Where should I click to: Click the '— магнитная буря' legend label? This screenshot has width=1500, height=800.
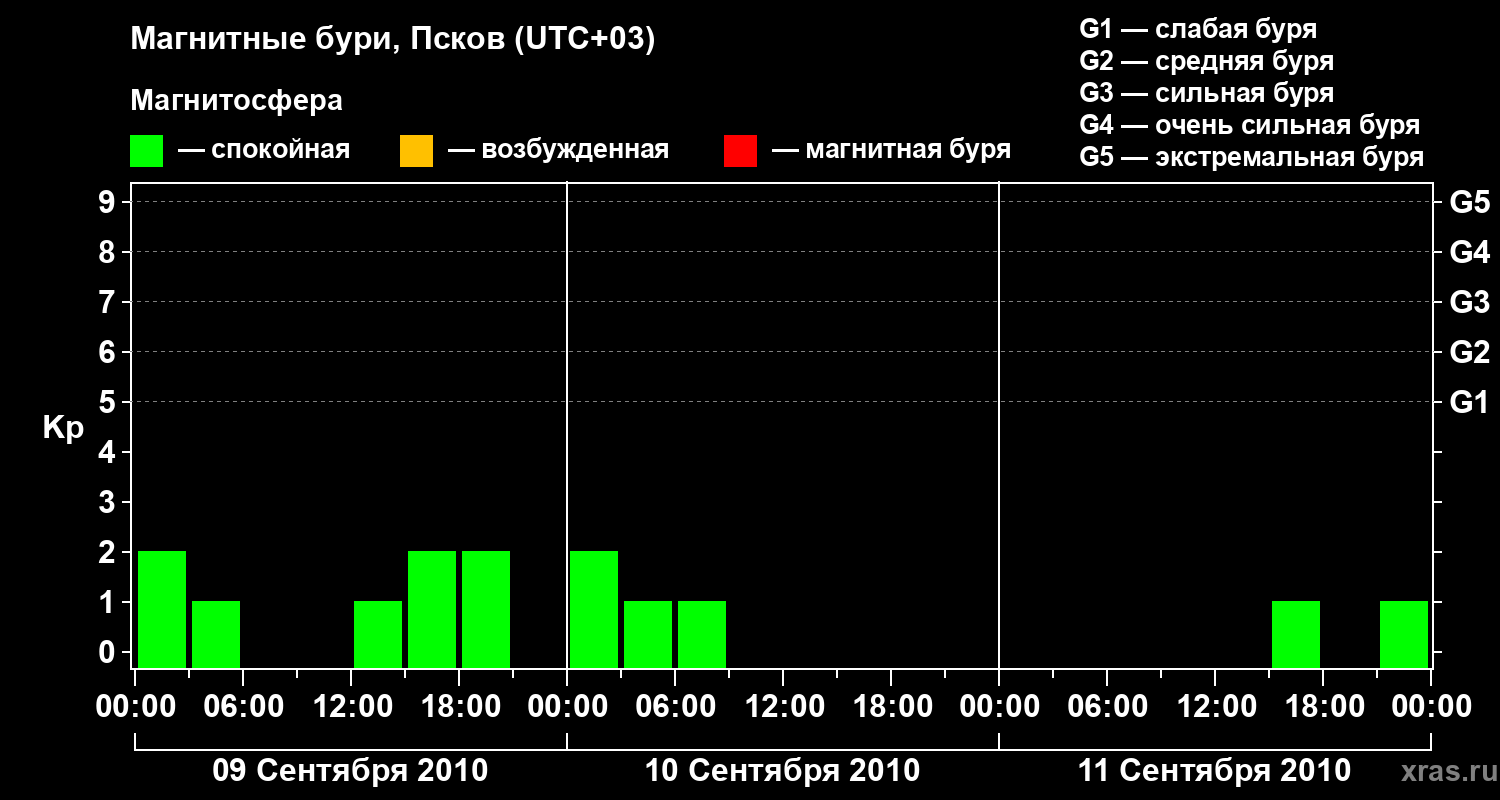click(x=891, y=150)
